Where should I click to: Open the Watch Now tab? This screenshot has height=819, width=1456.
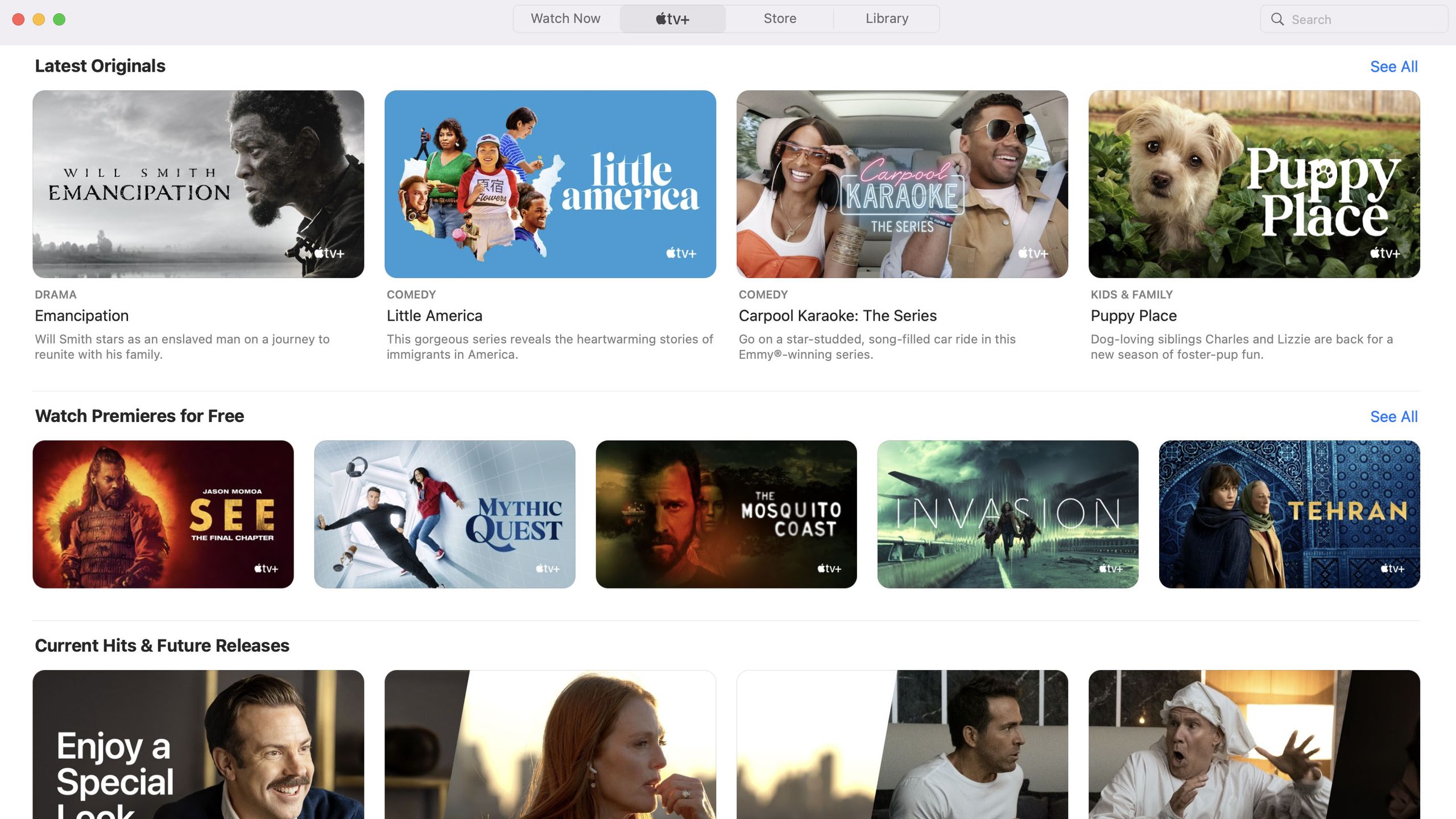[x=565, y=19]
